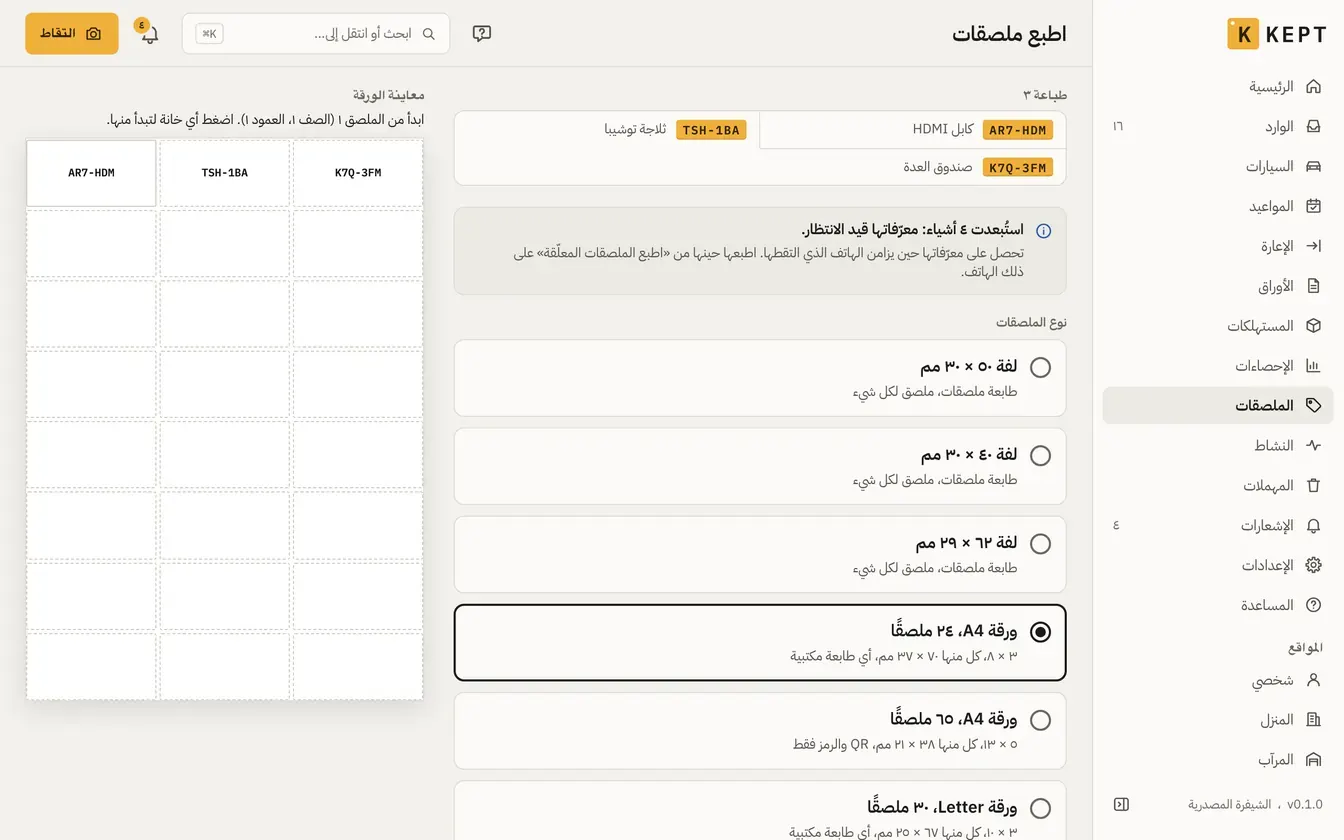Open the الإعارة lending icon

tap(1313, 246)
